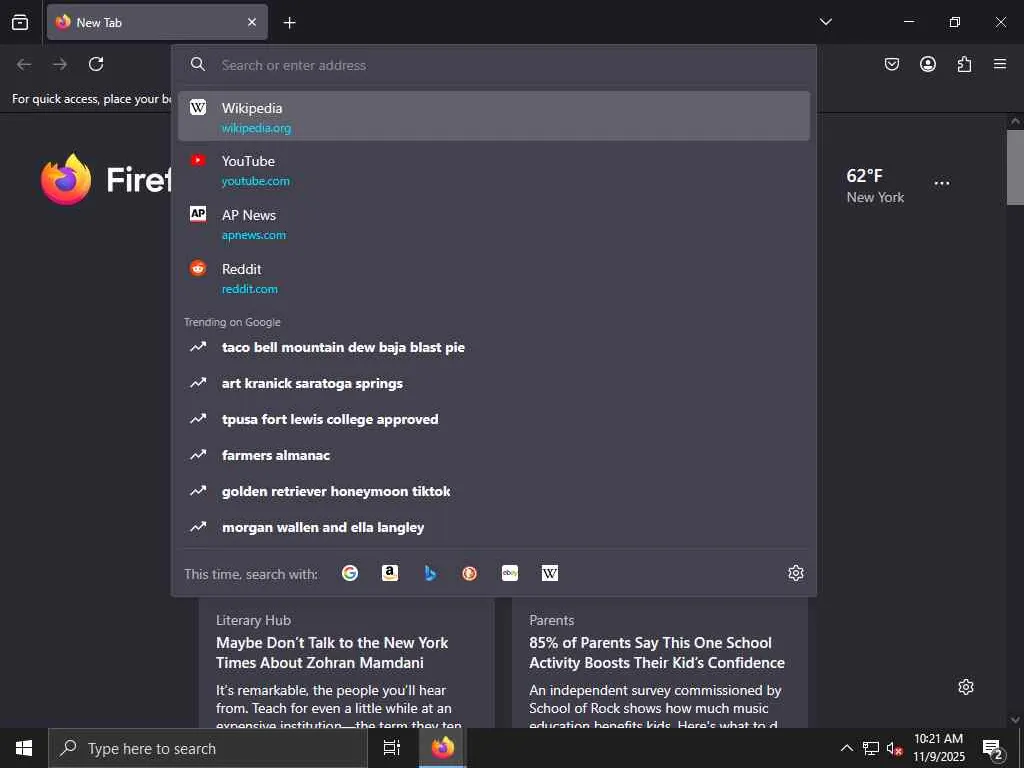The image size is (1024, 768).
Task: Click Firefox icon in the taskbar
Action: (442, 748)
